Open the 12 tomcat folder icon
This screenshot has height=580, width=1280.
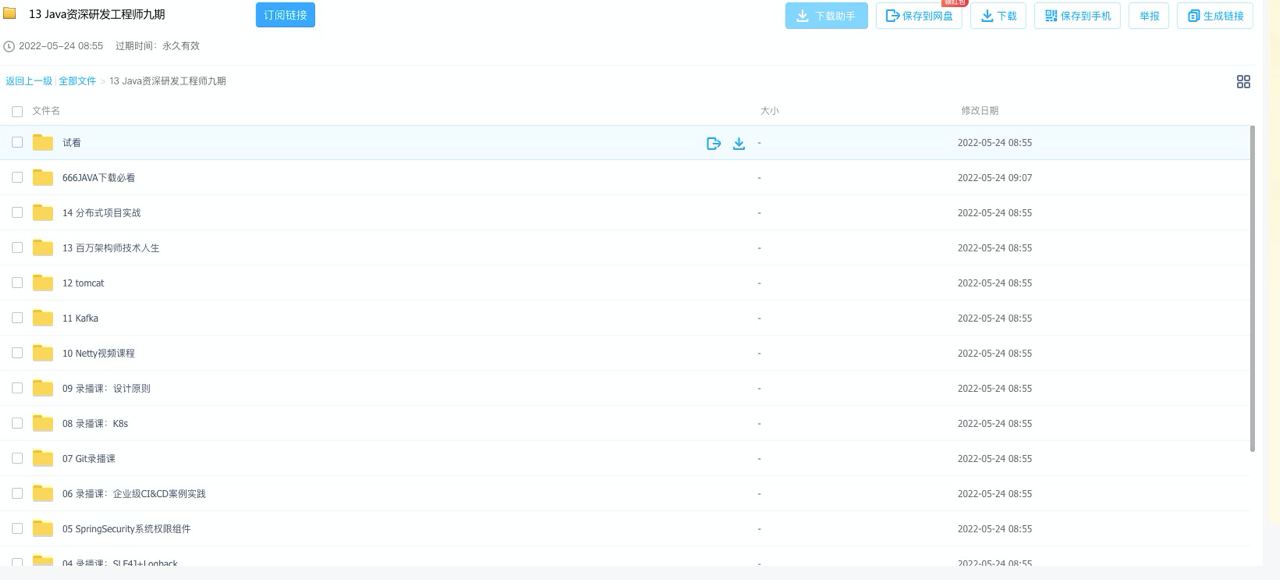click(43, 283)
